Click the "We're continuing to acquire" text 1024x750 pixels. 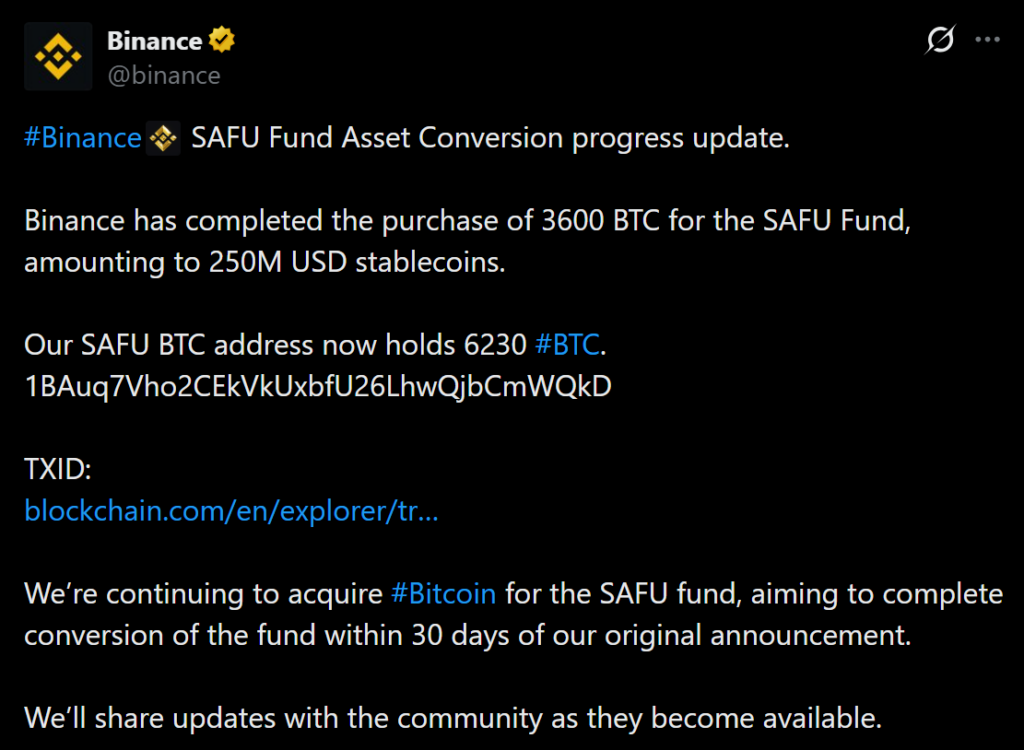point(204,594)
